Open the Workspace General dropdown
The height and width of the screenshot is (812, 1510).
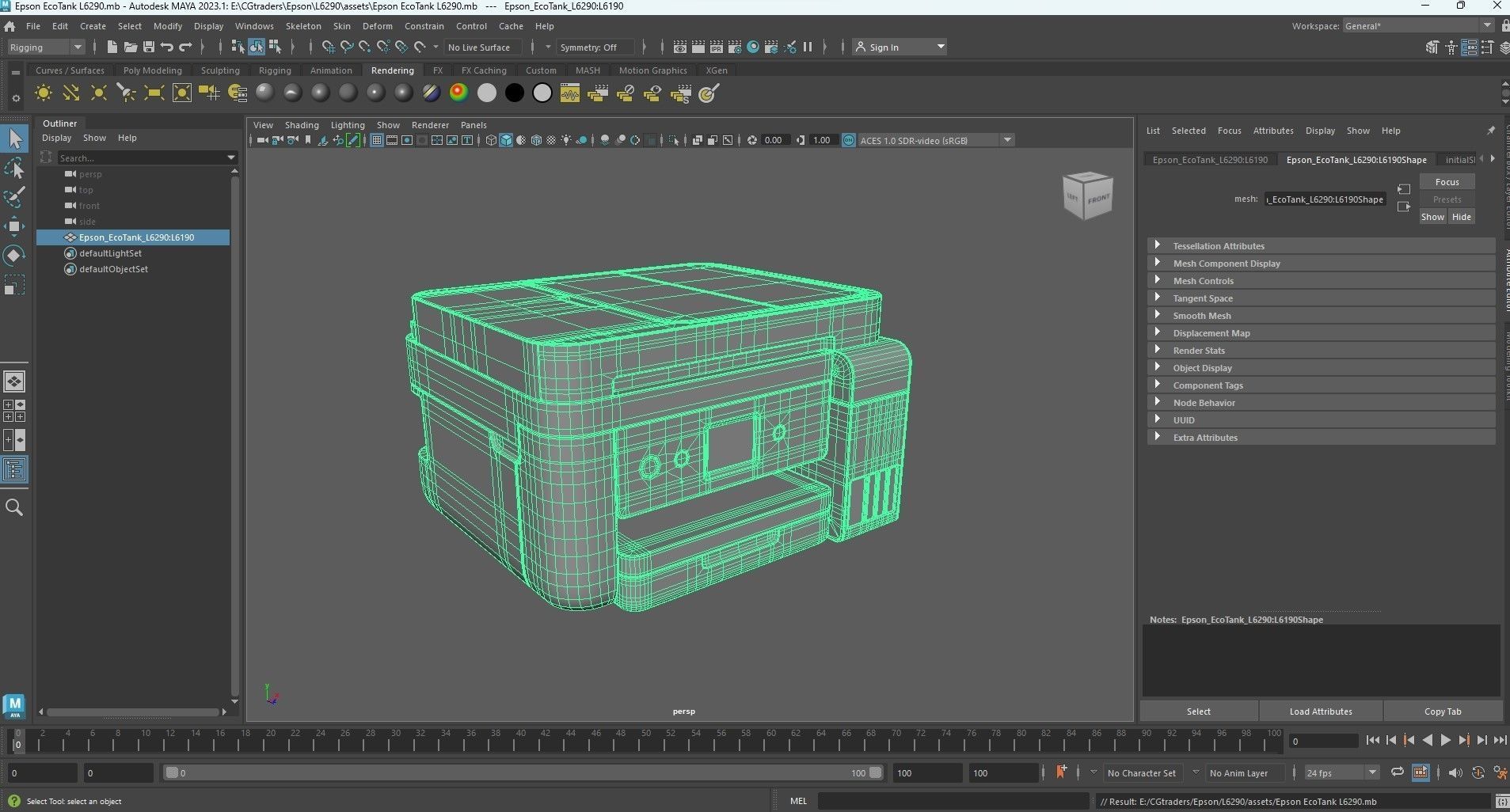pyautogui.click(x=1417, y=26)
